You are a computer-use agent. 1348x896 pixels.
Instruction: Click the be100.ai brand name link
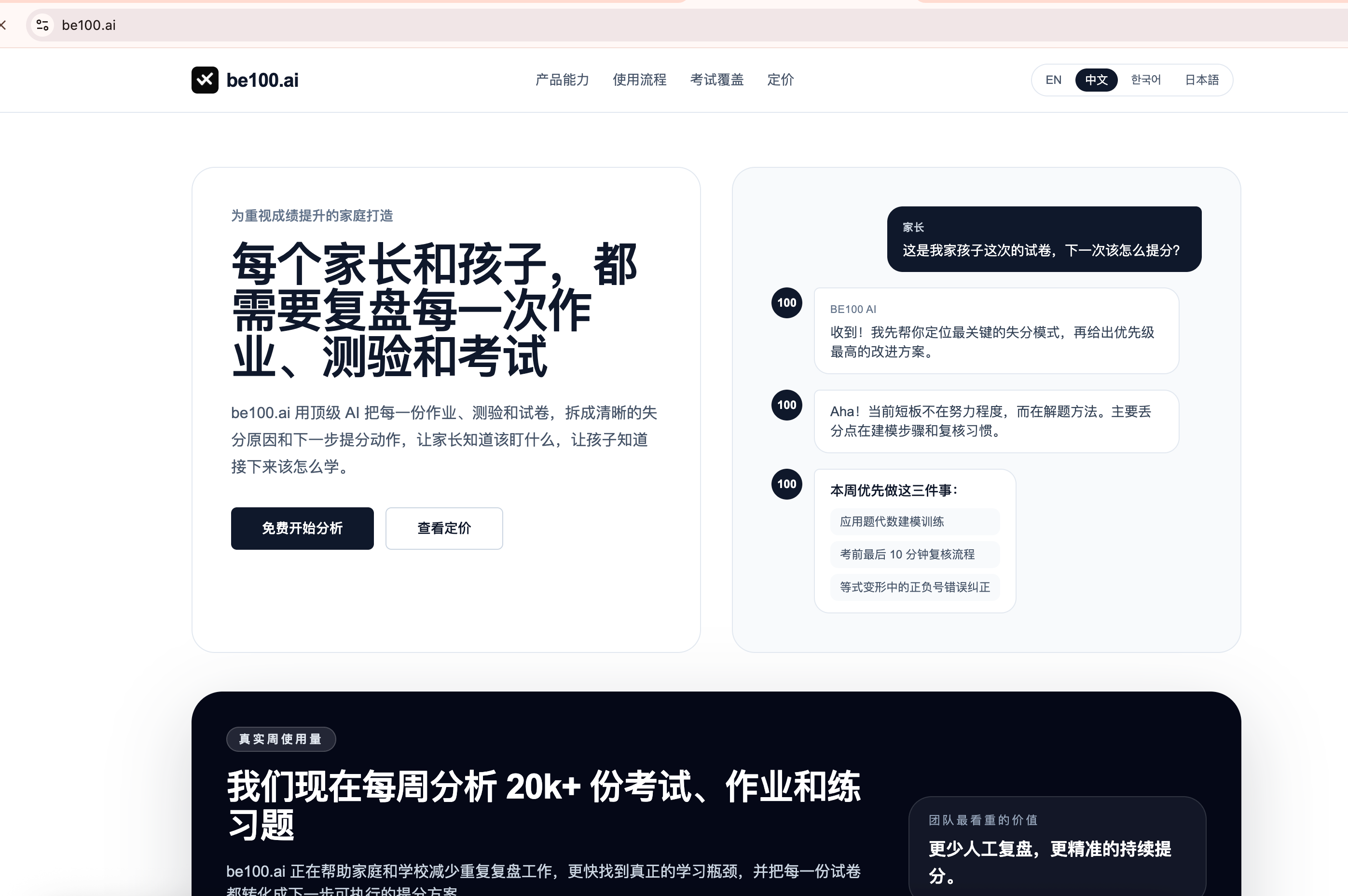point(262,80)
